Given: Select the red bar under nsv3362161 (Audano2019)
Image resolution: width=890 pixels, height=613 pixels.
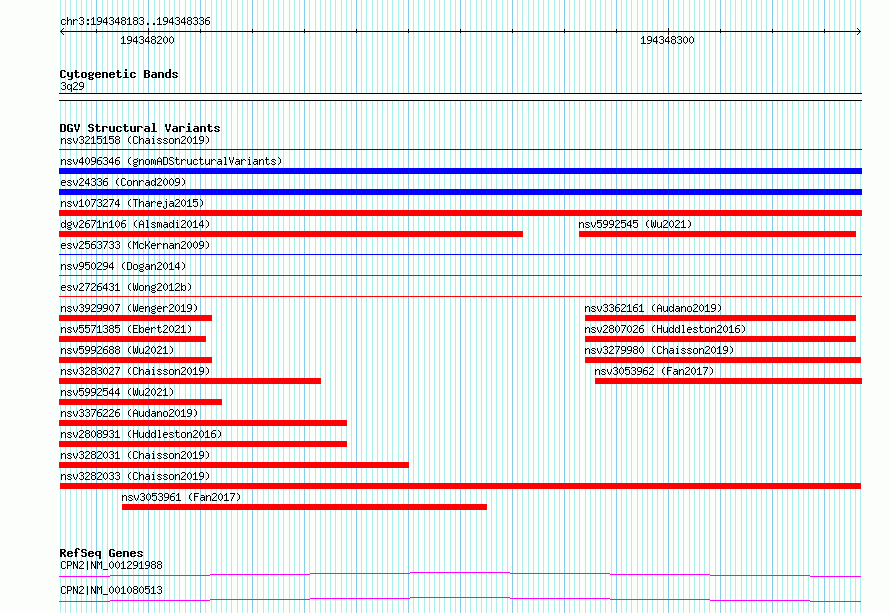Looking at the screenshot, I should pos(720,318).
